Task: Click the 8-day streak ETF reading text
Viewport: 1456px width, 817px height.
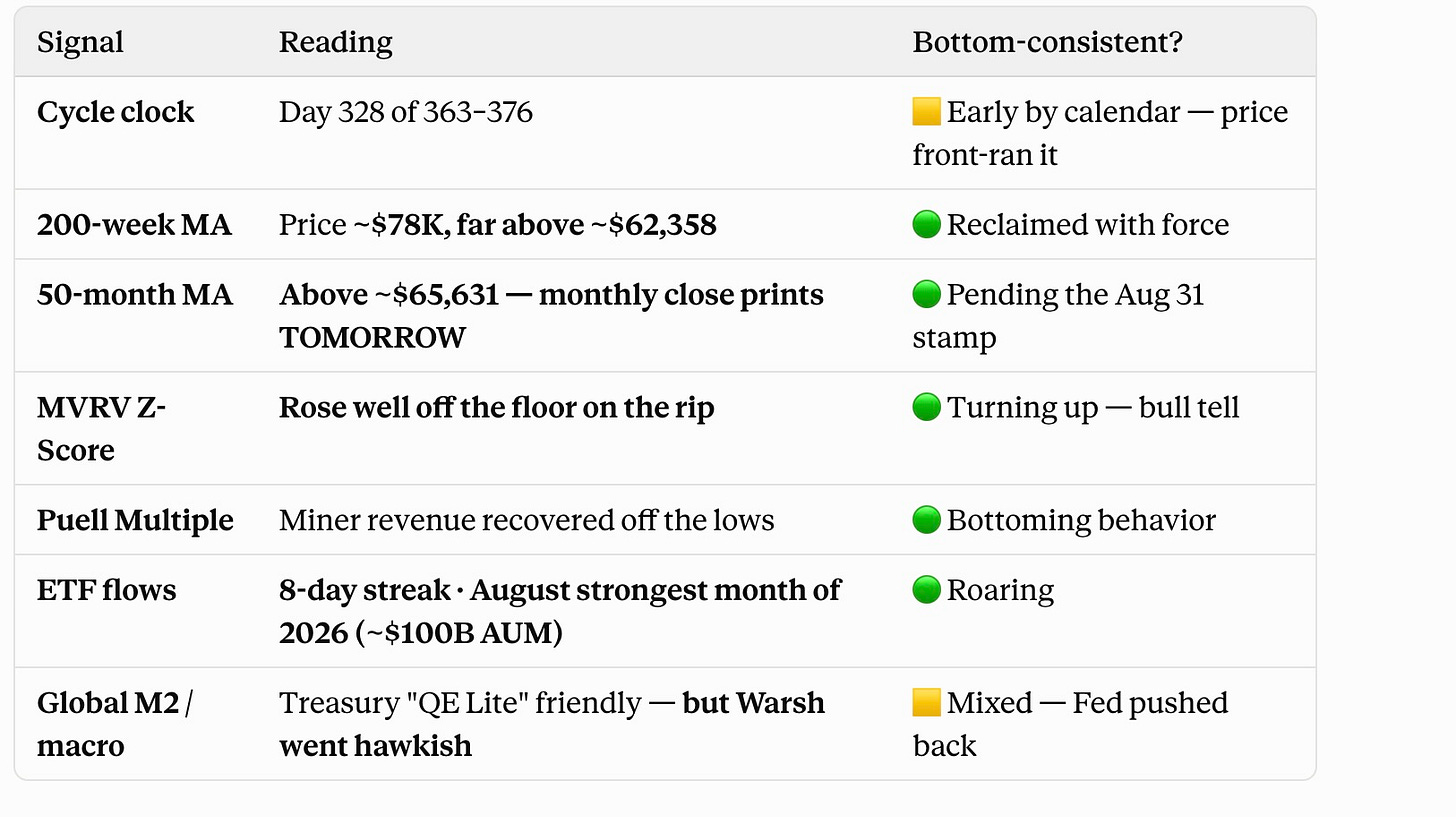Action: click(560, 611)
